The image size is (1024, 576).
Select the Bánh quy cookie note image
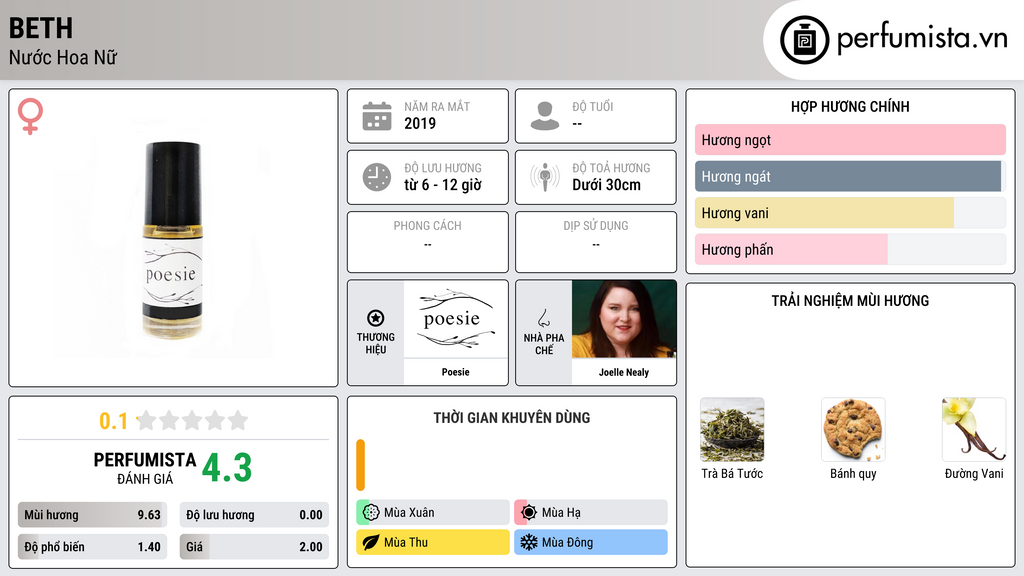point(853,430)
